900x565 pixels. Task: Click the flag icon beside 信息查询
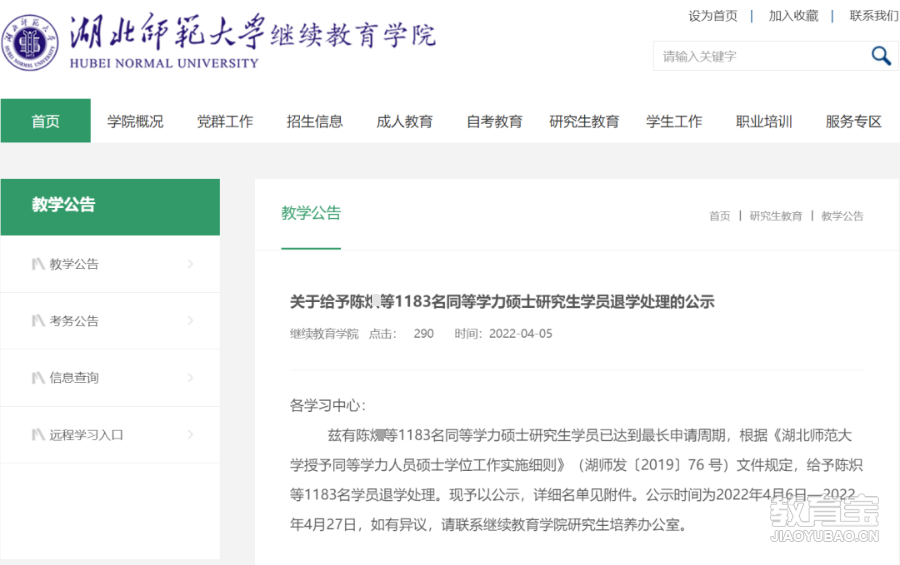point(38,378)
